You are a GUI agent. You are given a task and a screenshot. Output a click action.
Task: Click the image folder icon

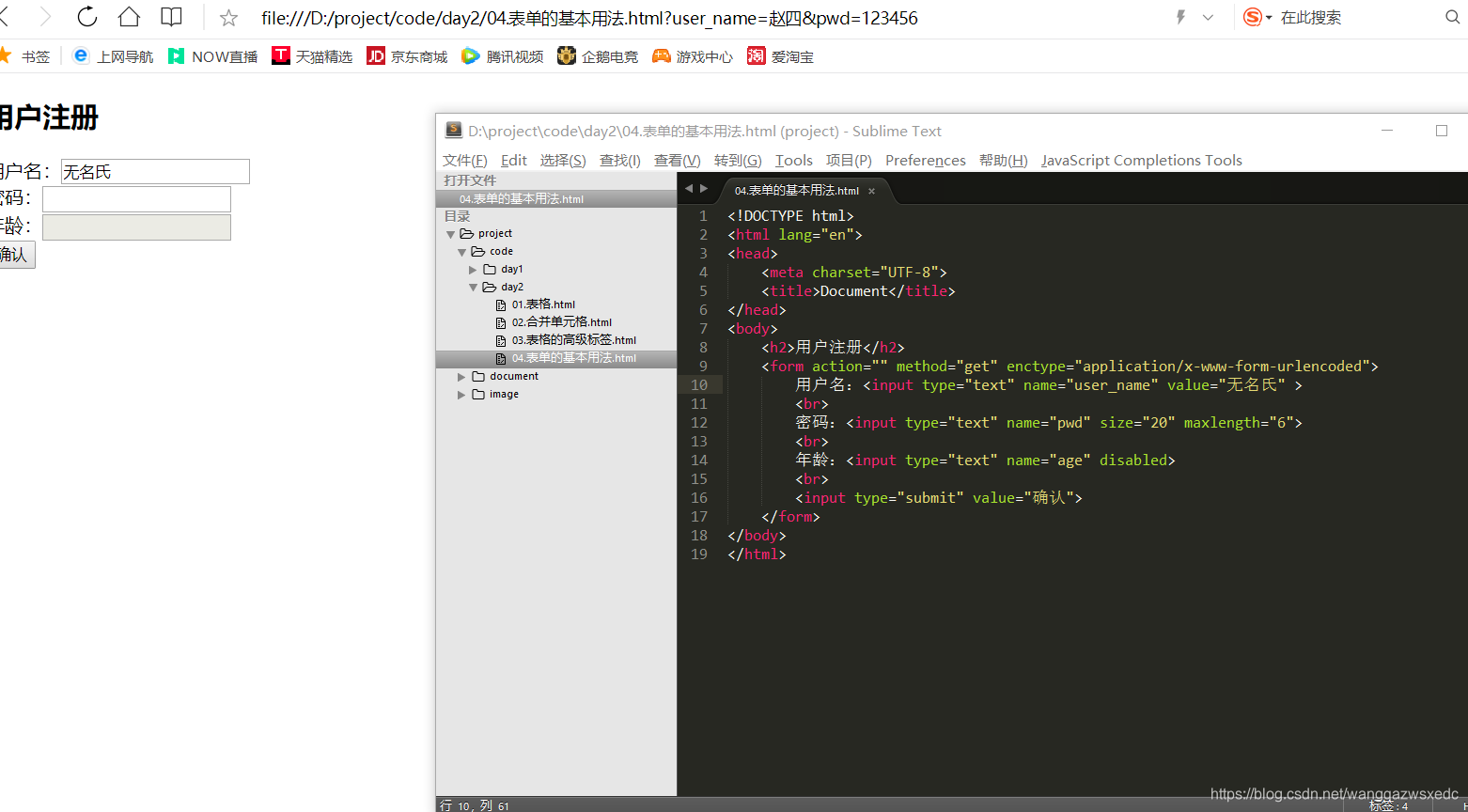coord(478,395)
